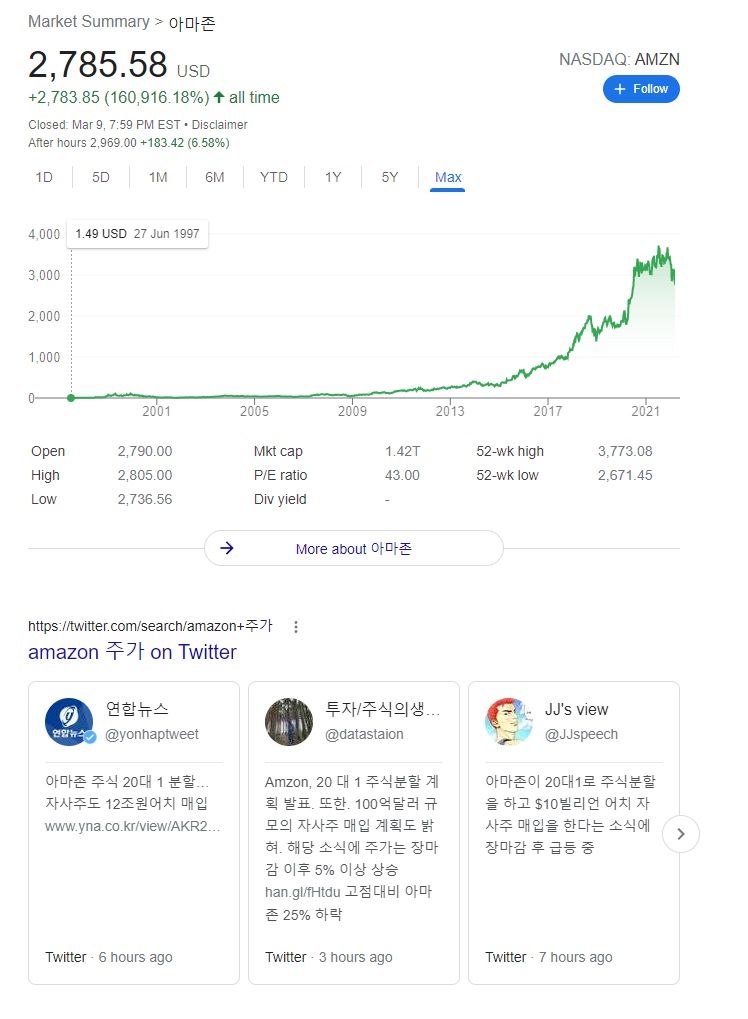Click the Follow button for AMZN
The image size is (748, 1019).
[x=641, y=89]
